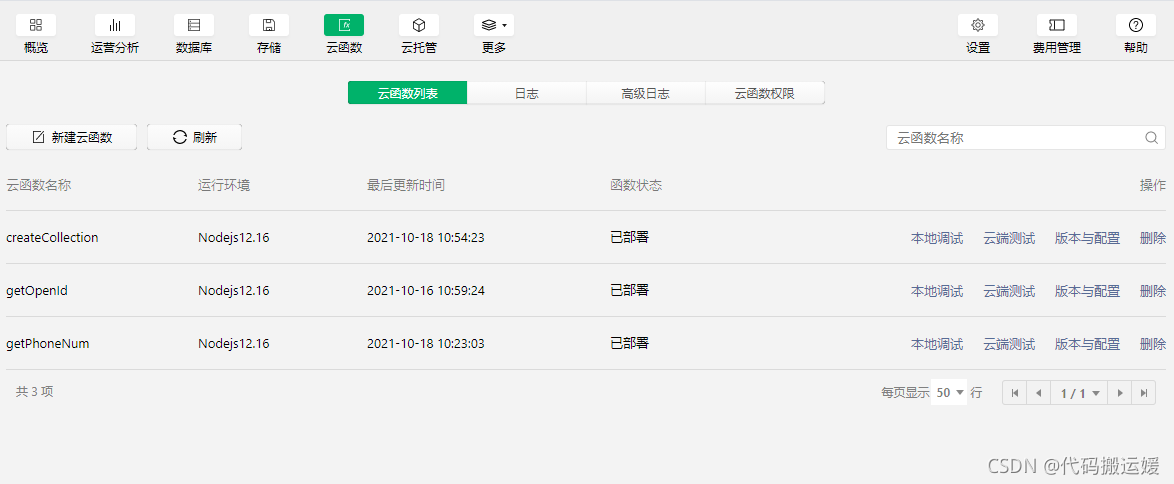Viewport: 1174px width, 484px height.
Task: Open 本地调试 for createCollection
Action: [937, 238]
